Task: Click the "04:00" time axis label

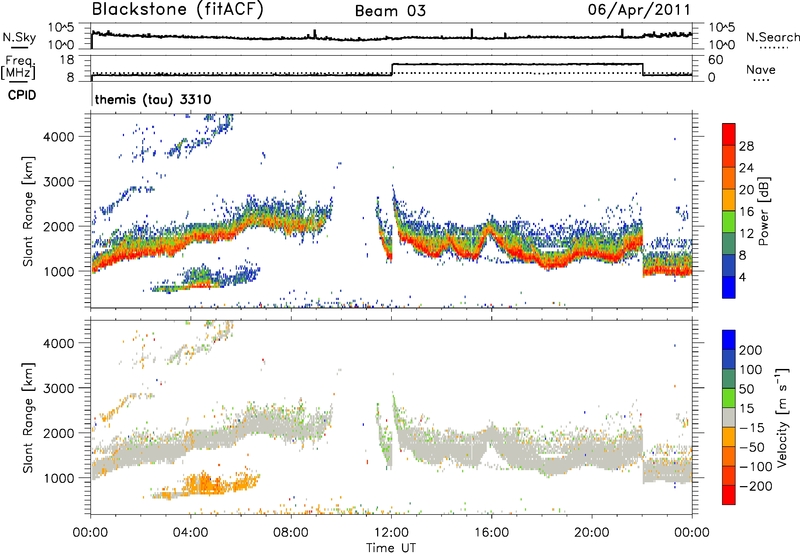Action: 191,533
